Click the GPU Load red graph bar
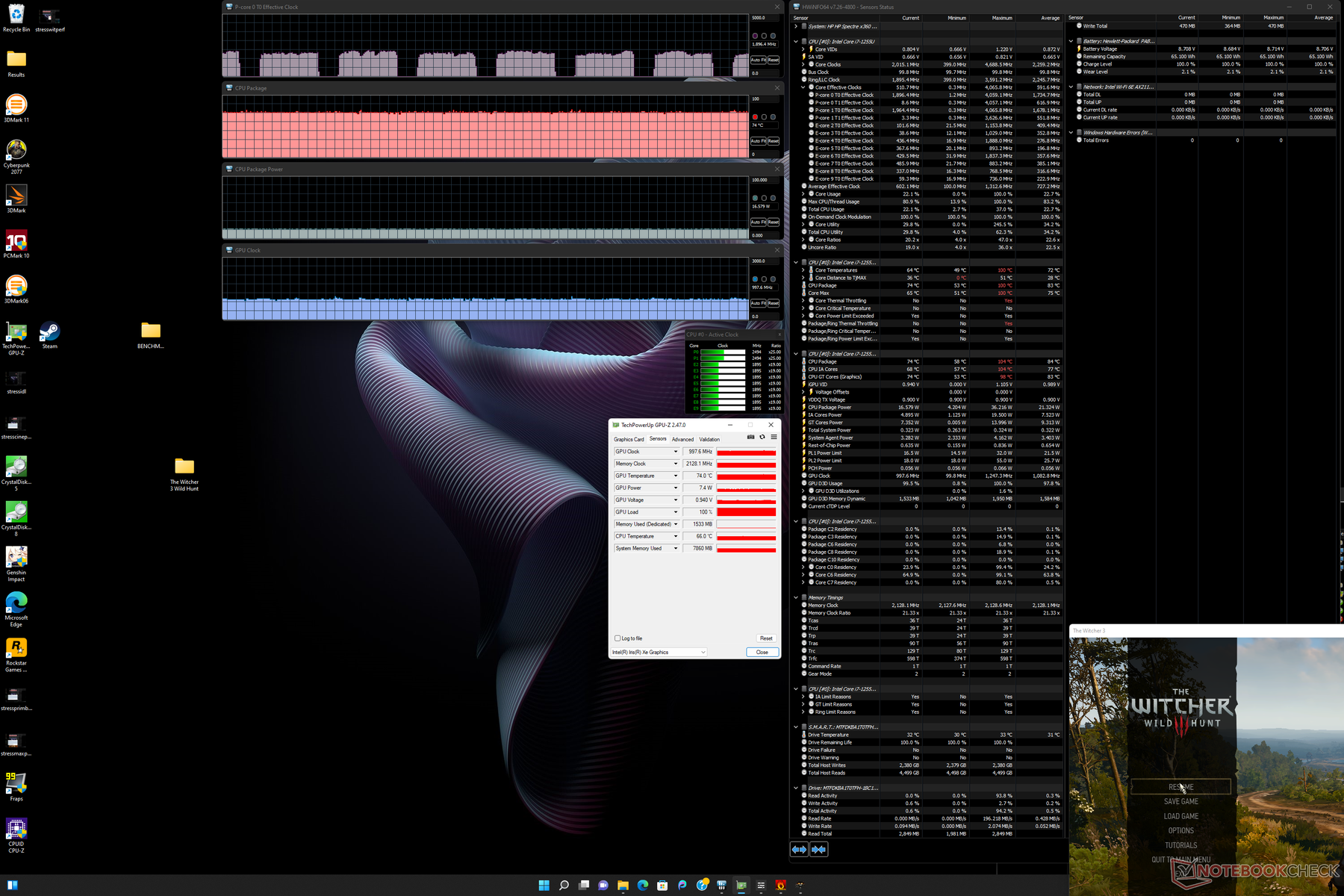 (x=747, y=512)
